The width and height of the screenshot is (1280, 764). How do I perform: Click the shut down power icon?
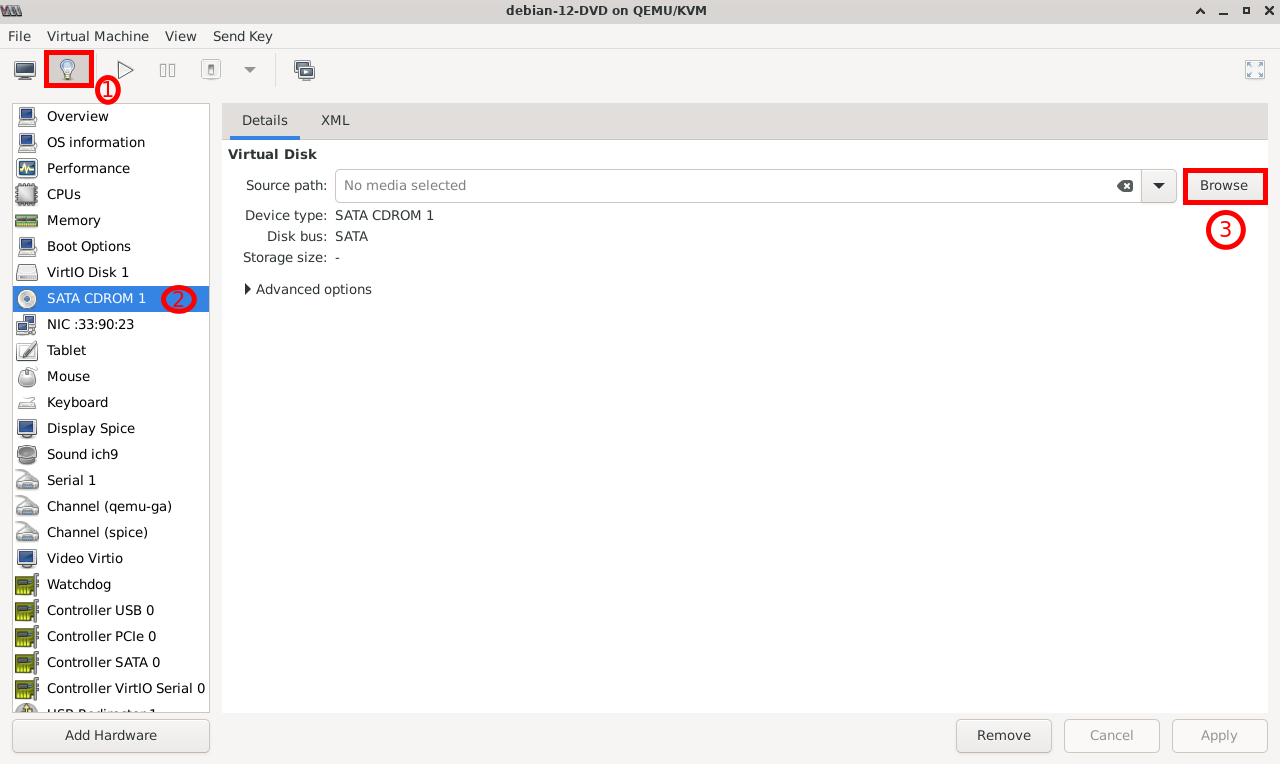[x=211, y=70]
